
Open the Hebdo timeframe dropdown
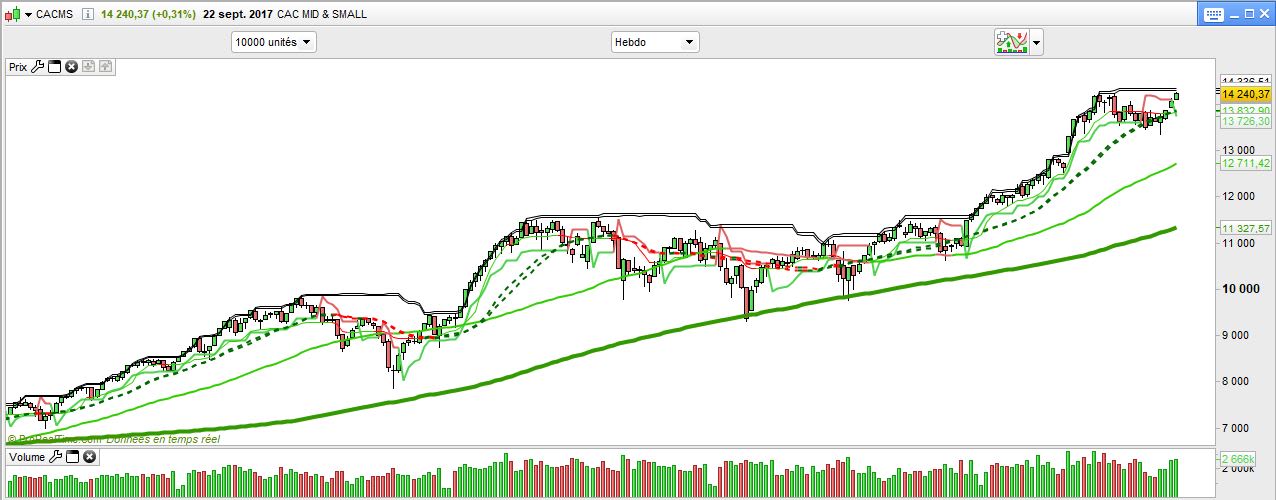point(655,42)
